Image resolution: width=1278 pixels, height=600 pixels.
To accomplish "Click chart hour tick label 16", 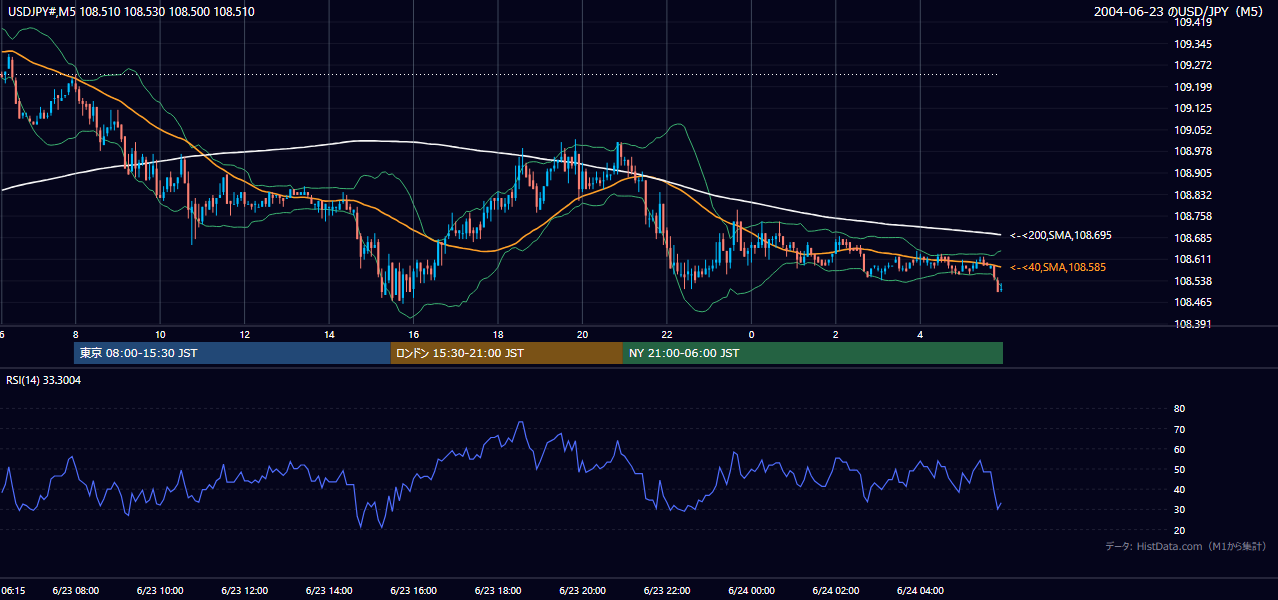I will (x=414, y=334).
